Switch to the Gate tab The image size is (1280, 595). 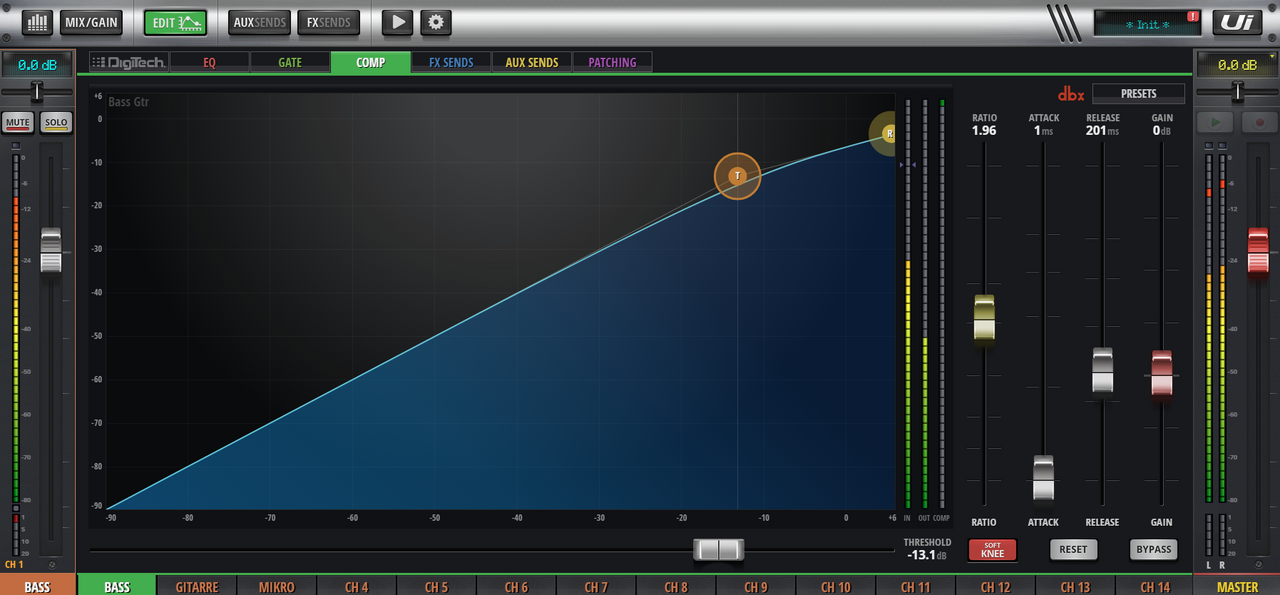[x=290, y=62]
